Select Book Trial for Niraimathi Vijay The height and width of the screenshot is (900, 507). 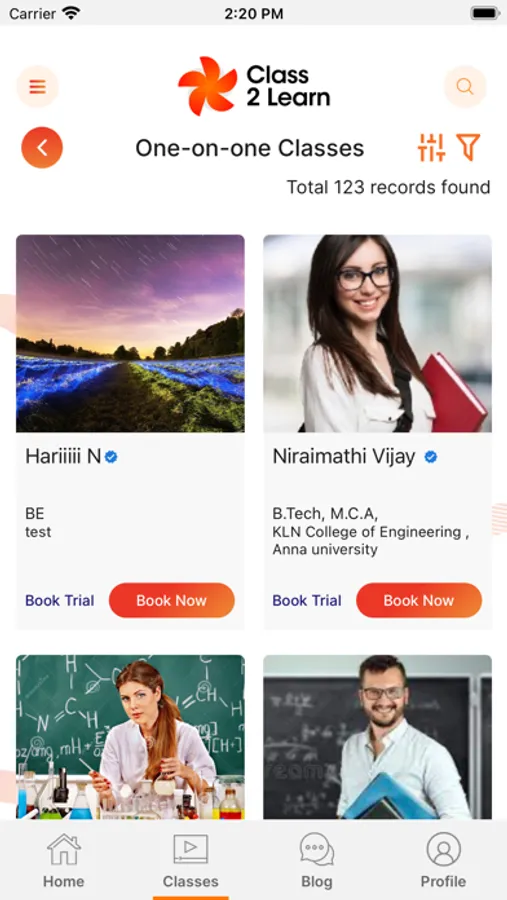coord(307,600)
